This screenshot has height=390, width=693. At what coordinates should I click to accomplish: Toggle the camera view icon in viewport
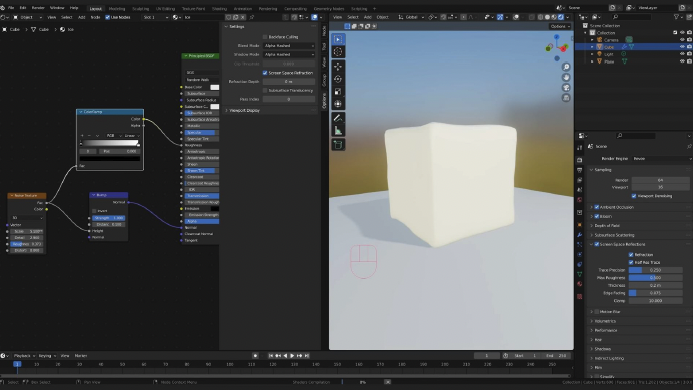pos(566,88)
